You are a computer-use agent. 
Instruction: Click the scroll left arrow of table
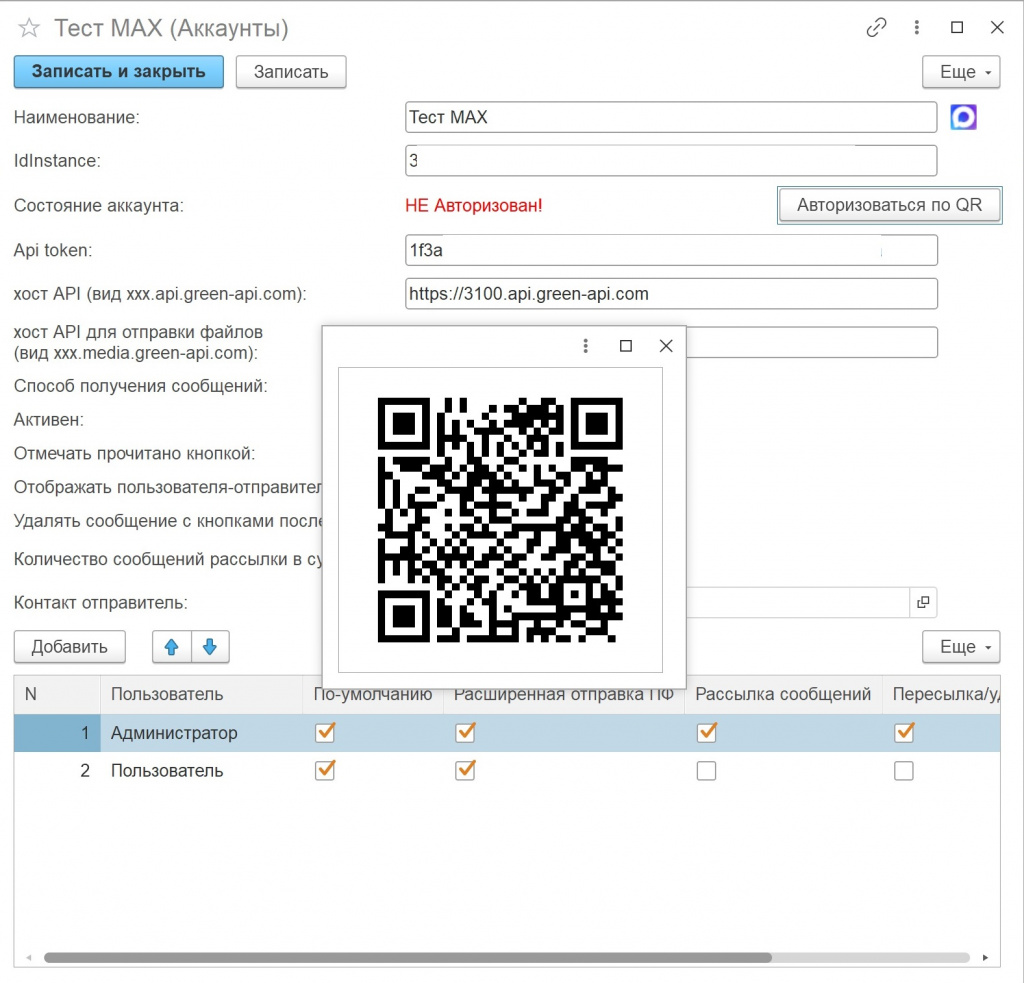(29, 958)
